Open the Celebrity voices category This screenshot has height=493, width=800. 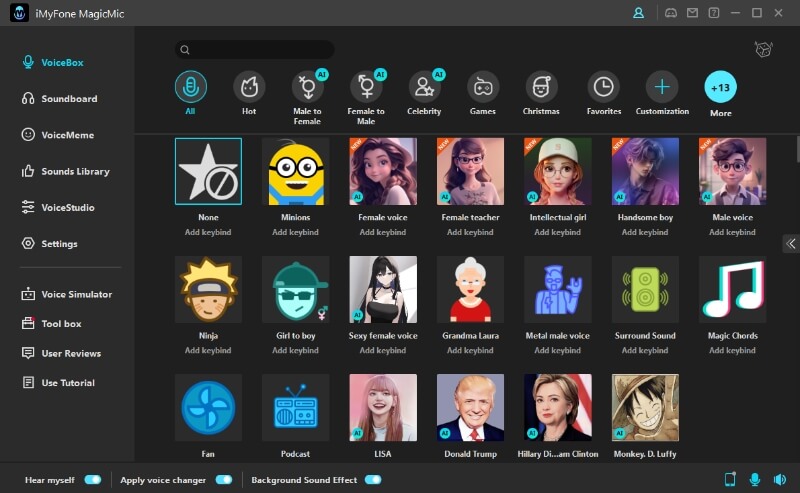424,88
